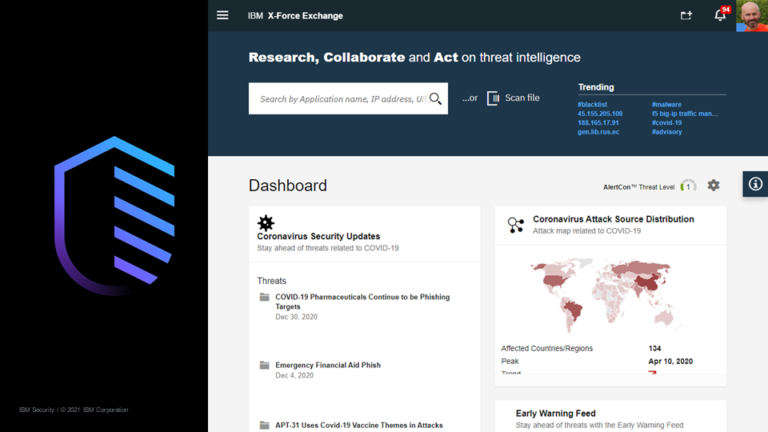Open trending f5 big-ip traffic man... link
768x432 pixels.
(684, 114)
